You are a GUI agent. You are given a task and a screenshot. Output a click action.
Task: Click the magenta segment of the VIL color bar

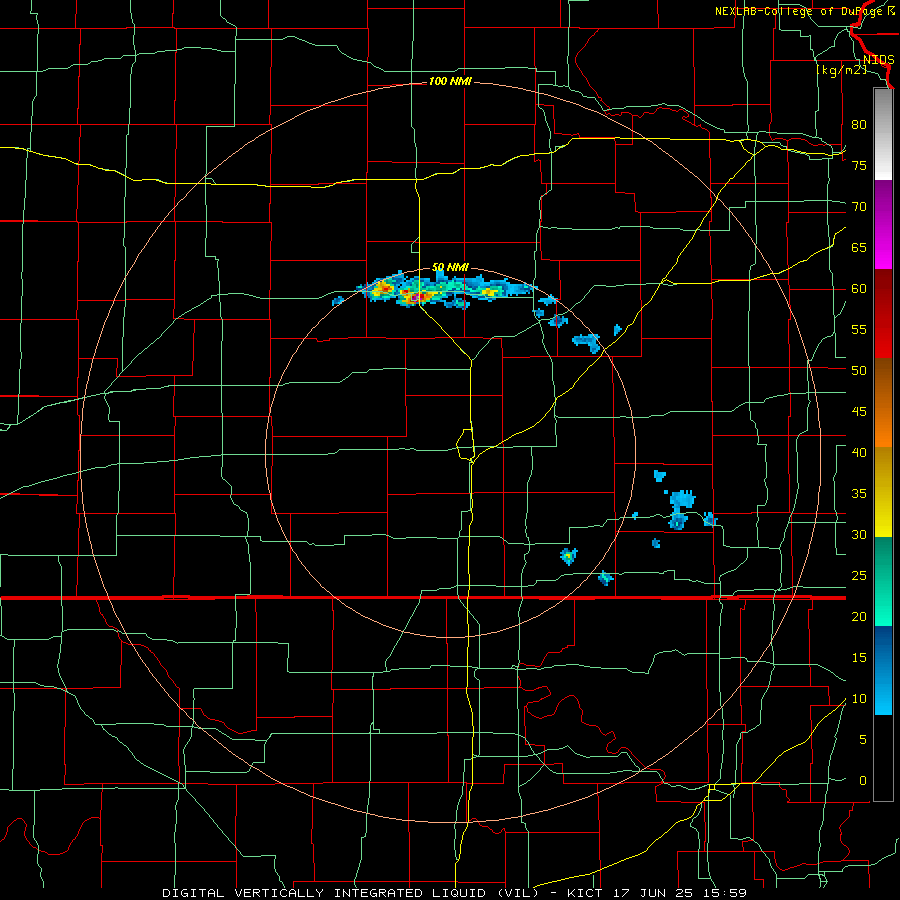pyautogui.click(x=883, y=225)
